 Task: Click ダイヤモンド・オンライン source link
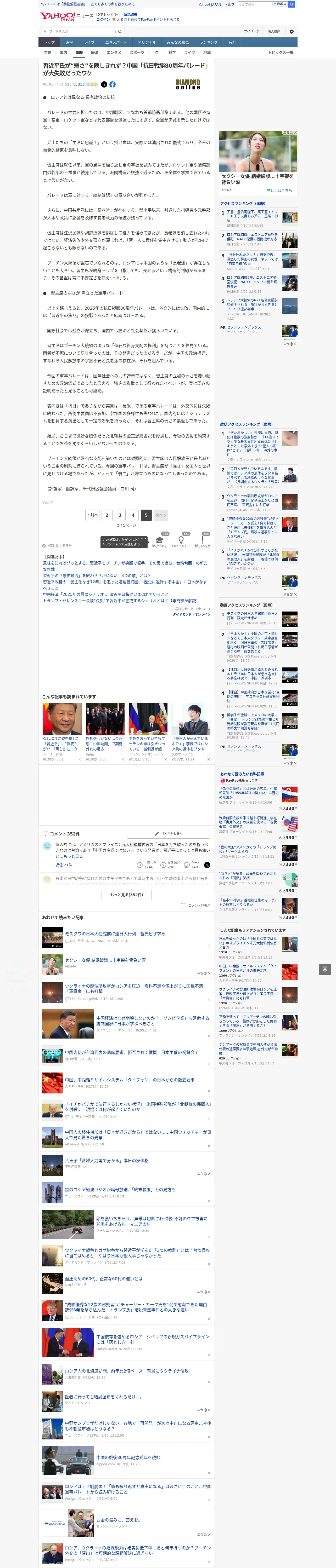pos(192,614)
